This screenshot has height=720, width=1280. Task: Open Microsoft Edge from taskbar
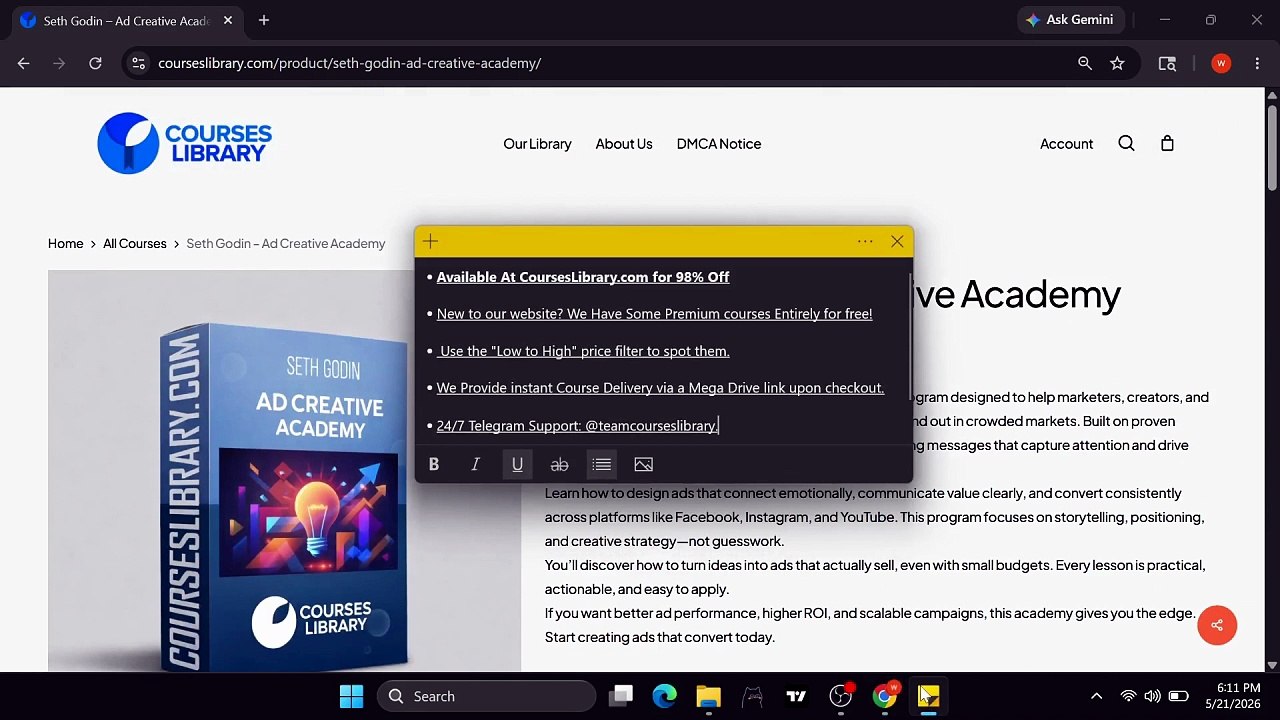click(665, 696)
